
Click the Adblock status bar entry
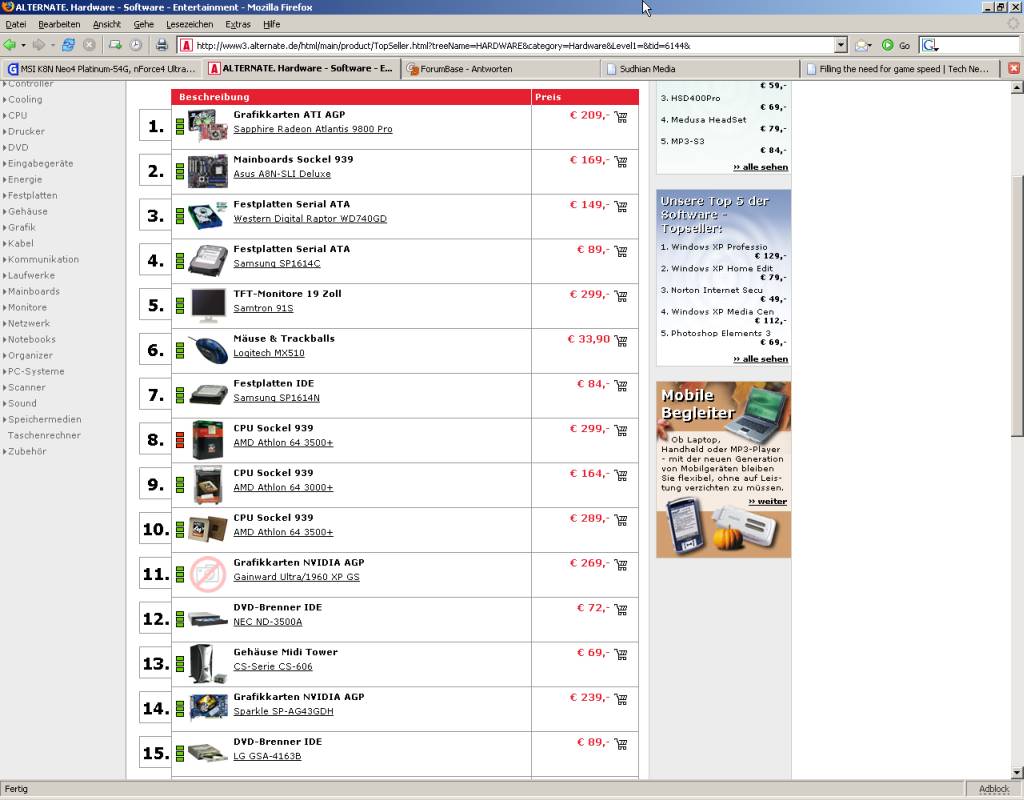point(994,789)
